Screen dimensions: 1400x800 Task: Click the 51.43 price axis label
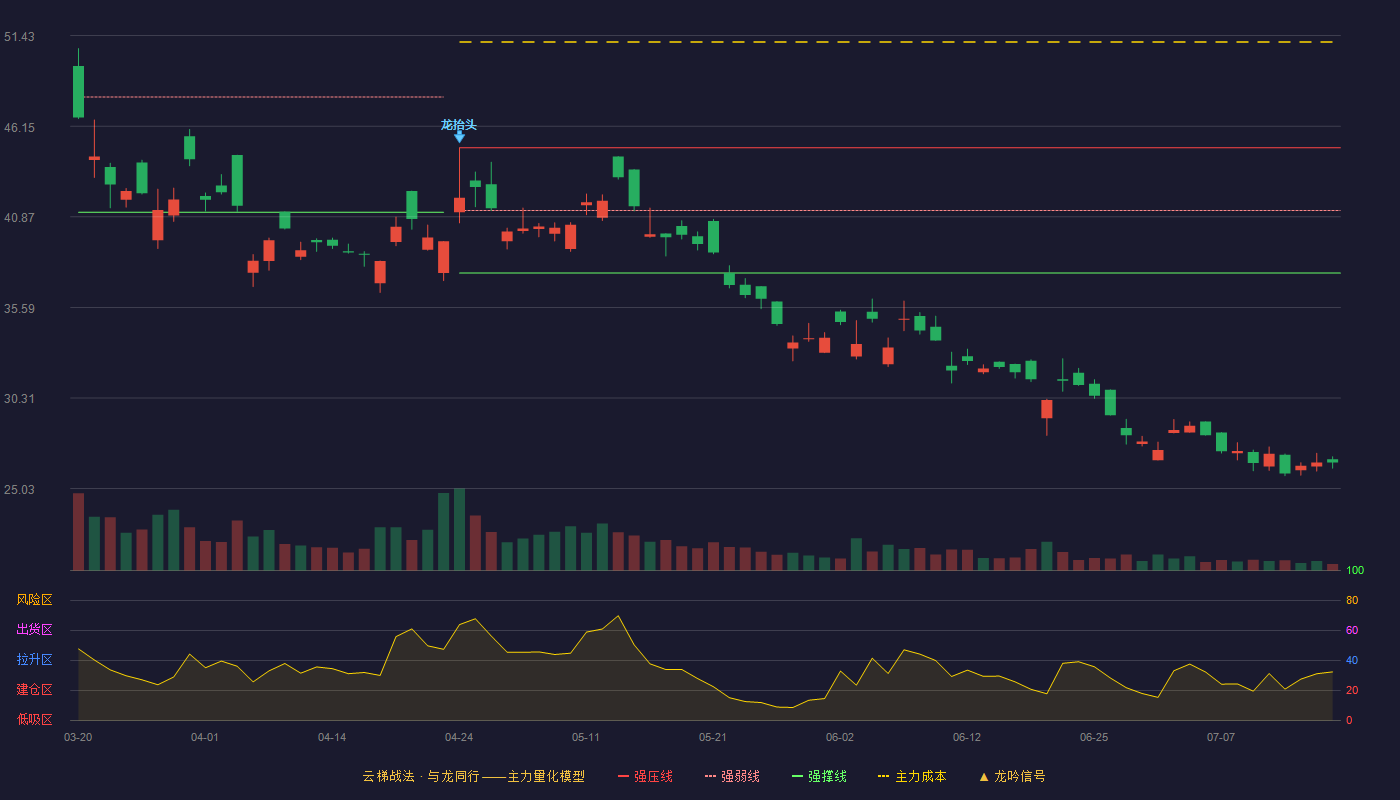click(19, 37)
